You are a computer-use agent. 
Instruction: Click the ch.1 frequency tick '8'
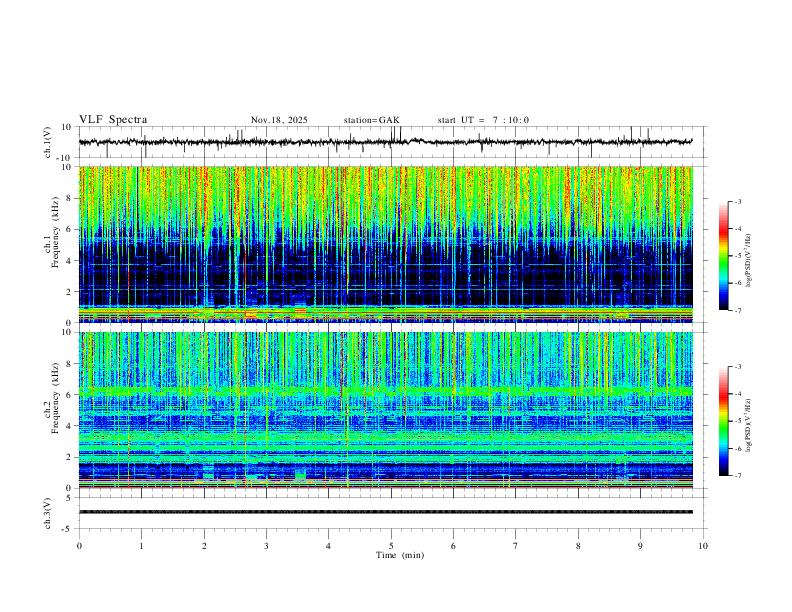pos(68,198)
